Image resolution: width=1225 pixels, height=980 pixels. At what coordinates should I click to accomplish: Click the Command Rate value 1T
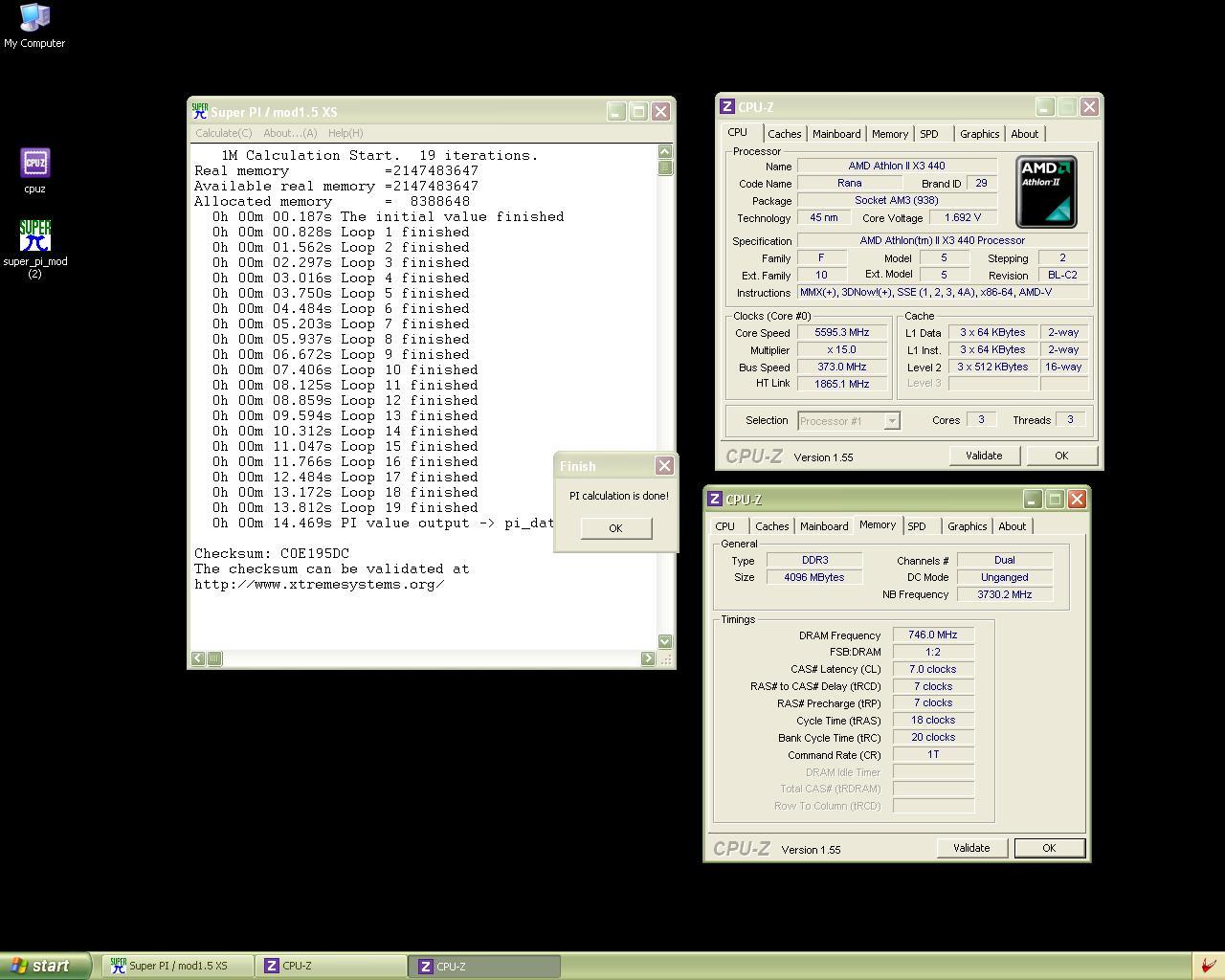point(933,755)
